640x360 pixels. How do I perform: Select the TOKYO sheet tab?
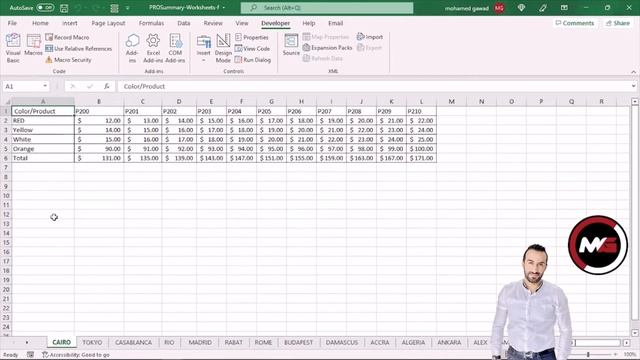point(92,342)
